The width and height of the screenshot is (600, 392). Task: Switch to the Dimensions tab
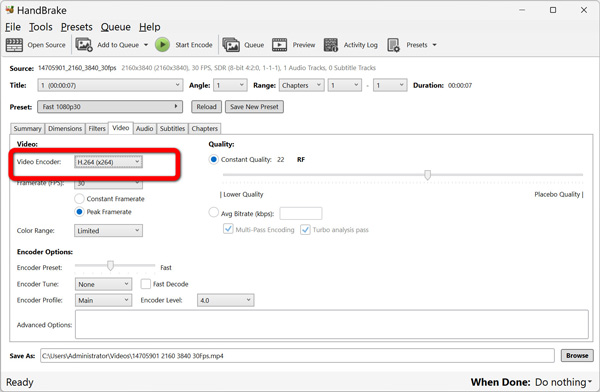(65, 129)
